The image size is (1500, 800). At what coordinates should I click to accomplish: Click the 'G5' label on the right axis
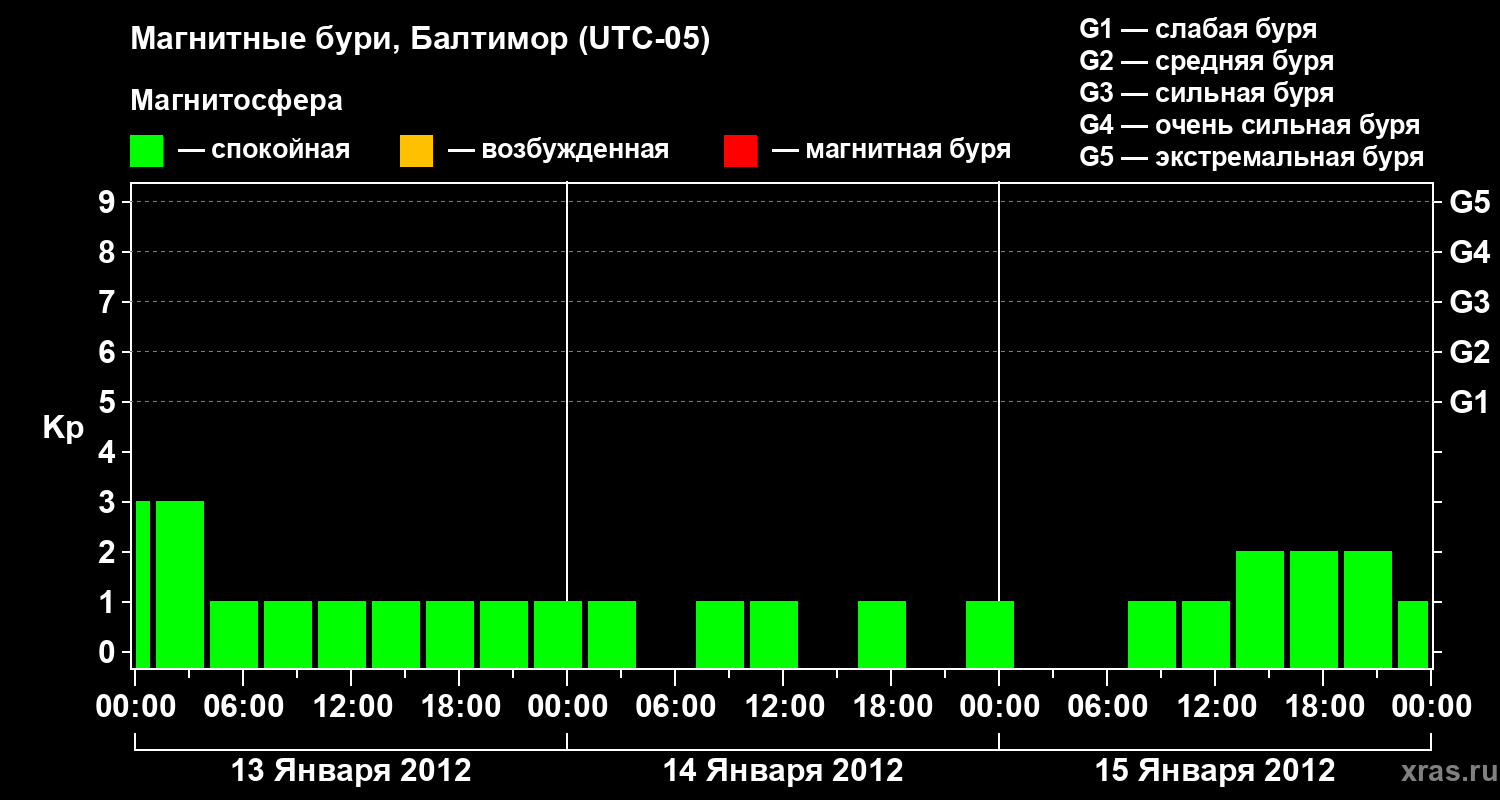tap(1469, 202)
